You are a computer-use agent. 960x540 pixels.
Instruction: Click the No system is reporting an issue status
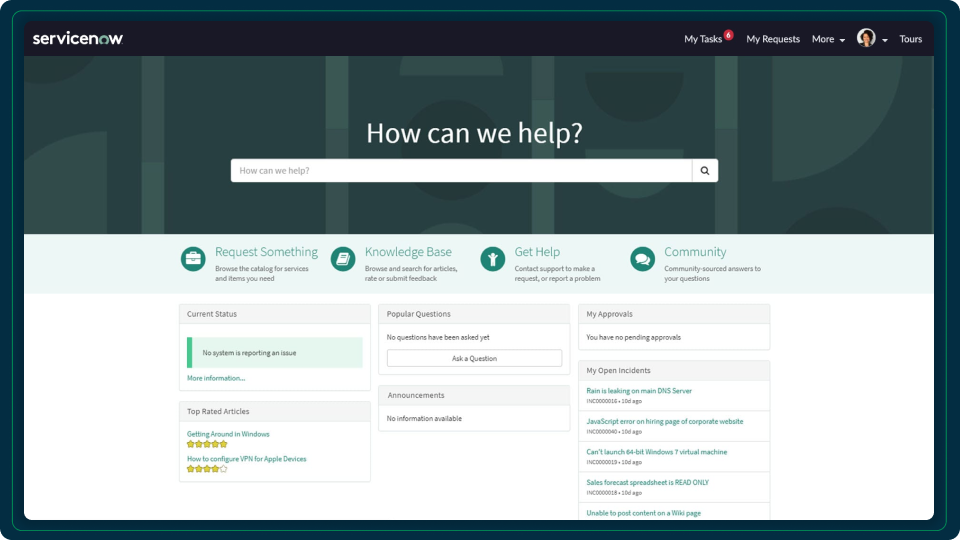click(x=275, y=353)
